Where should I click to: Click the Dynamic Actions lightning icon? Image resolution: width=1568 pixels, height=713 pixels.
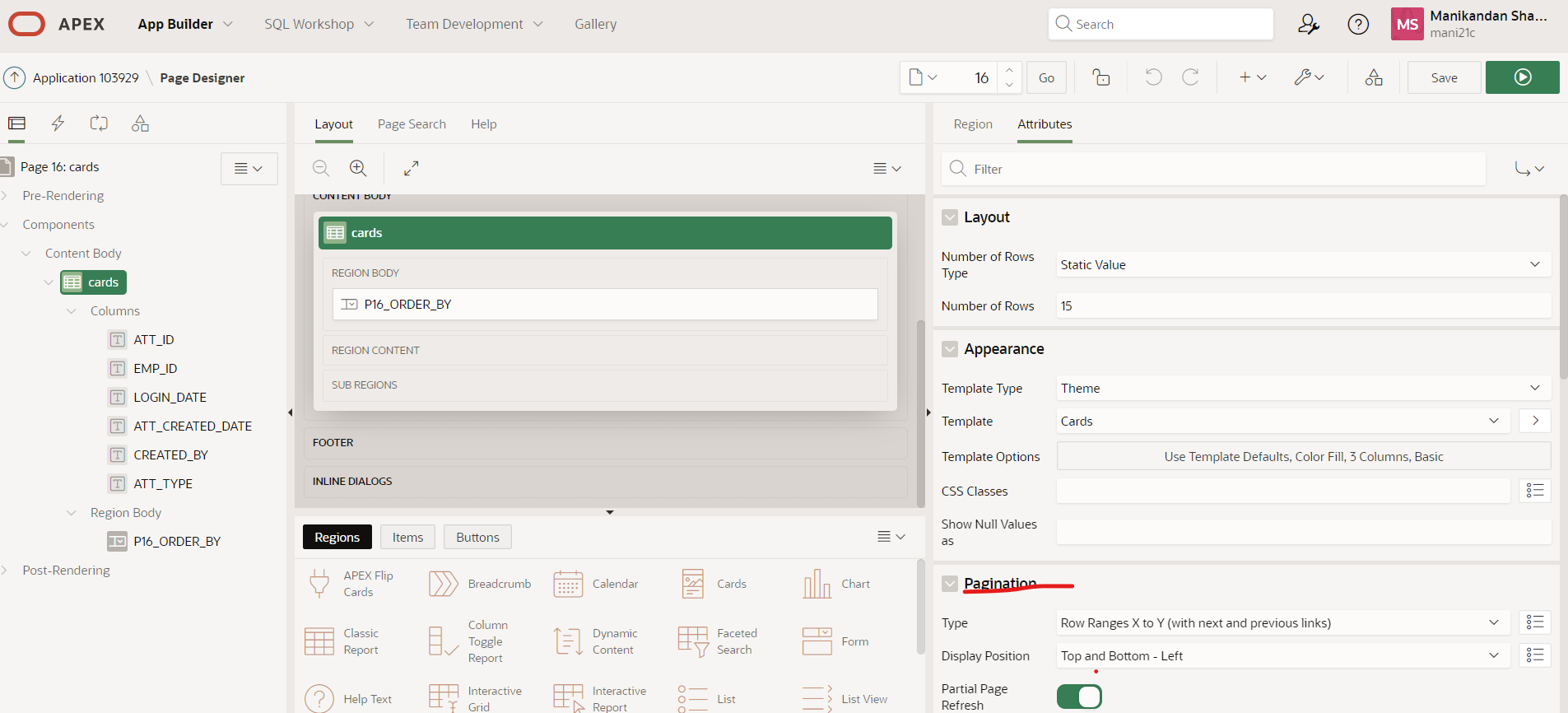58,123
